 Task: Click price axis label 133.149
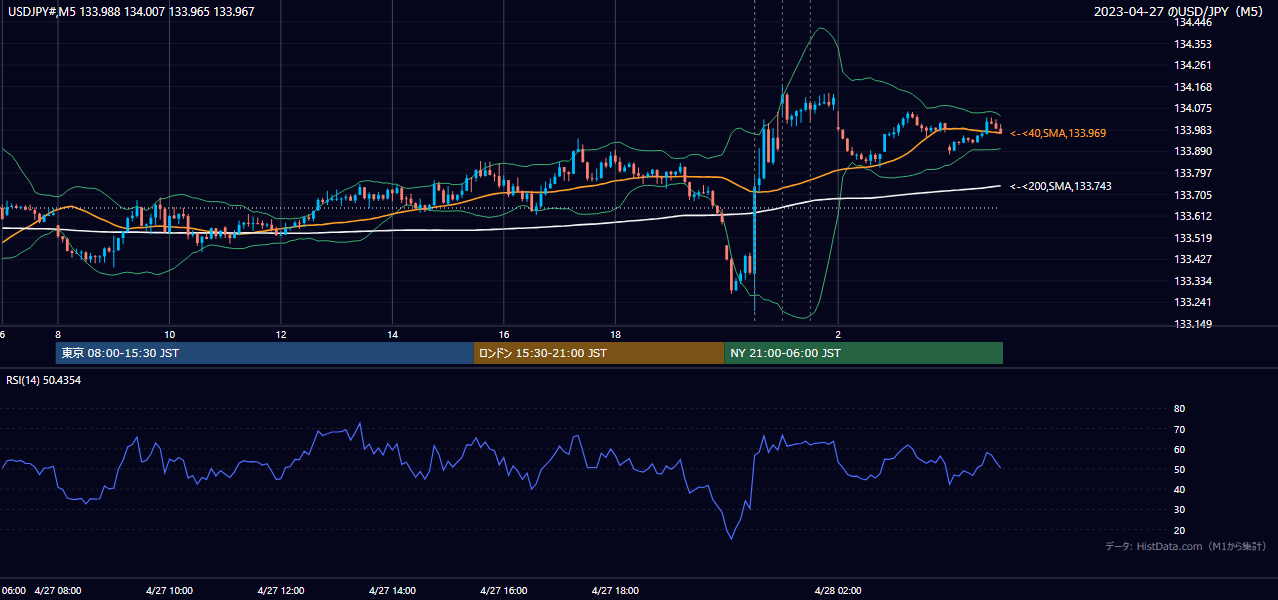click(x=1194, y=324)
